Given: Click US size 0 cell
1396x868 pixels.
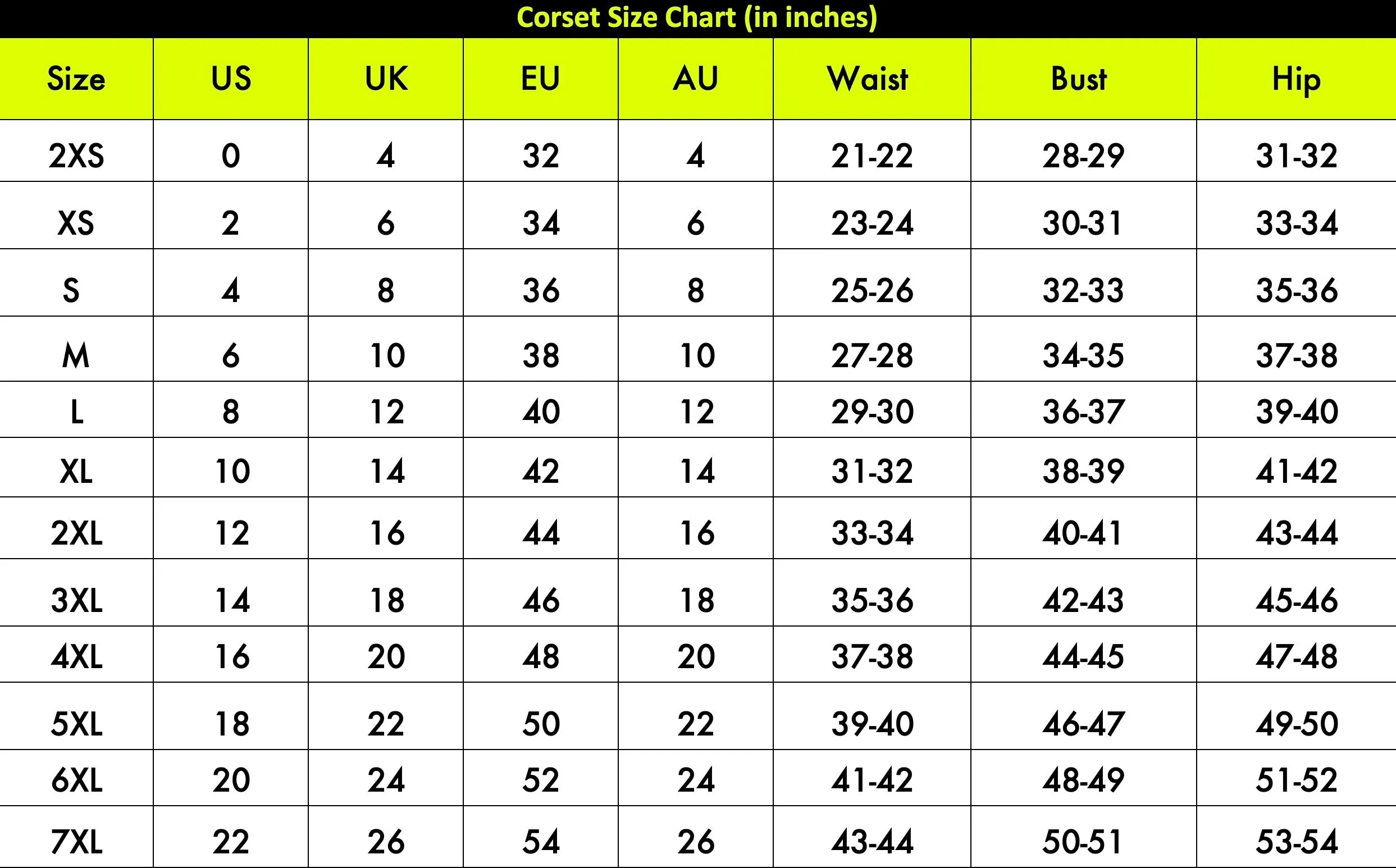Looking at the screenshot, I should coord(231,156).
